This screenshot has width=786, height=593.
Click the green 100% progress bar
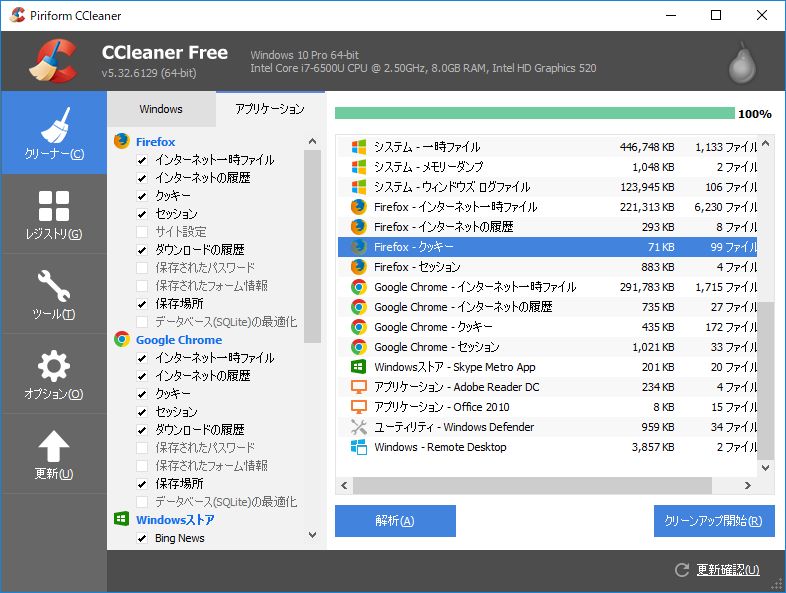[x=535, y=113]
